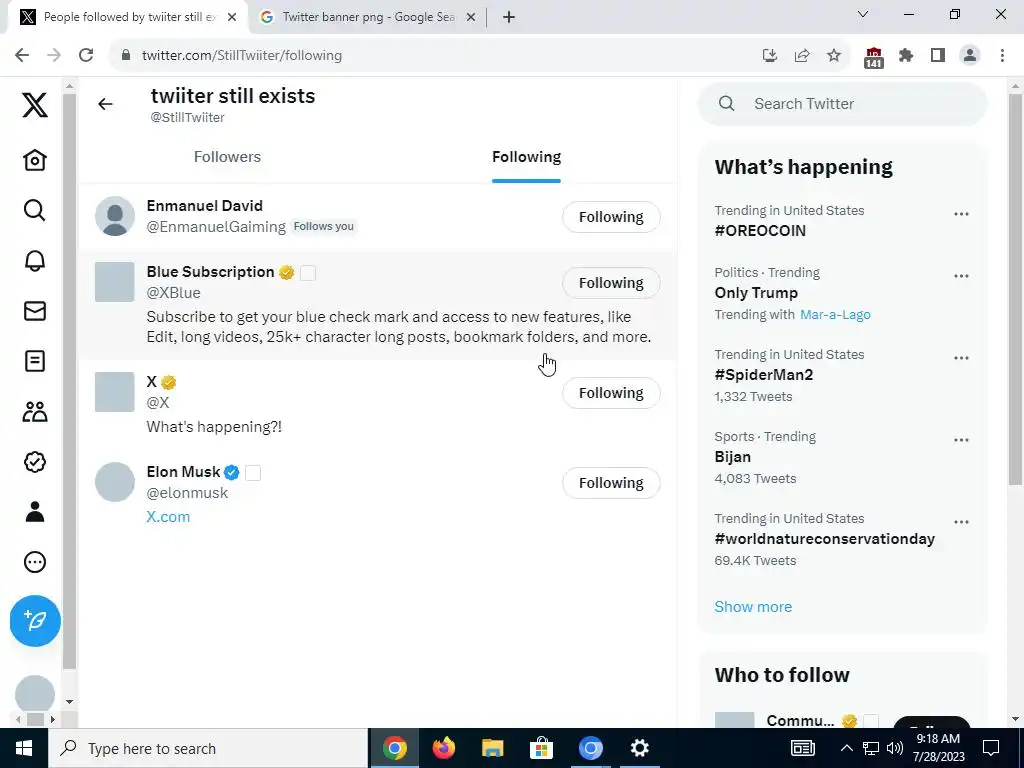Open Profile person icon in sidebar

pos(35,512)
